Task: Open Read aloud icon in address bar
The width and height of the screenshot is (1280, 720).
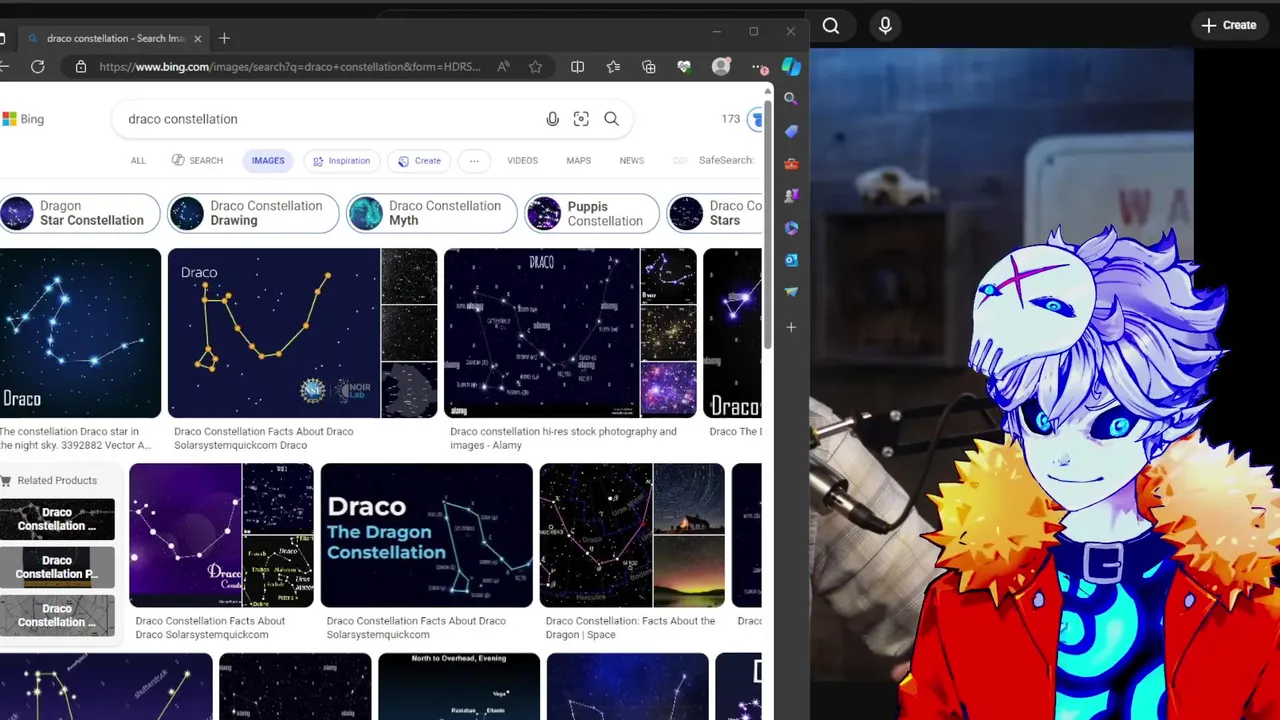Action: [x=503, y=67]
